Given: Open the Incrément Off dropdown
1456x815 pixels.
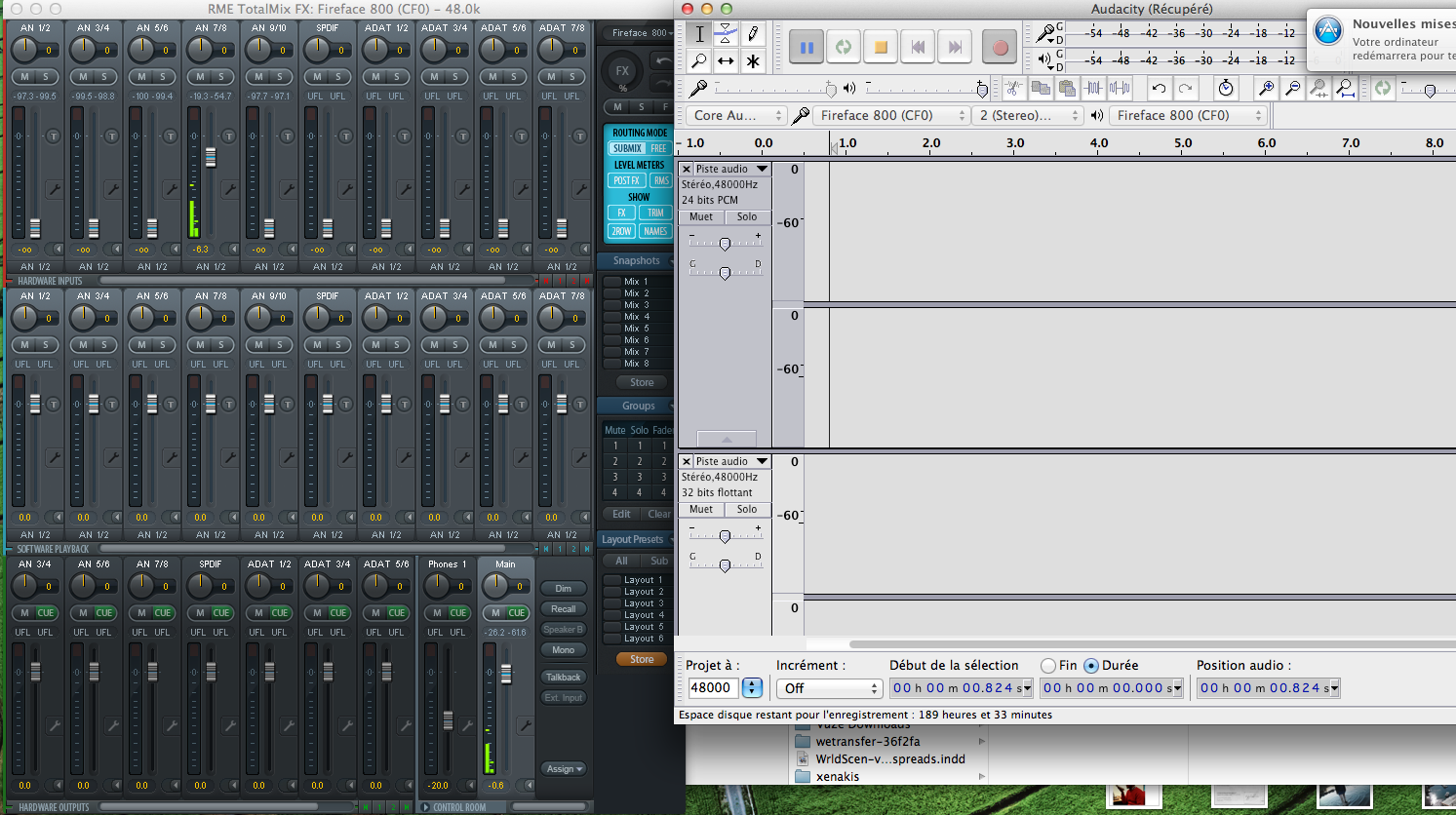Looking at the screenshot, I should pos(829,688).
